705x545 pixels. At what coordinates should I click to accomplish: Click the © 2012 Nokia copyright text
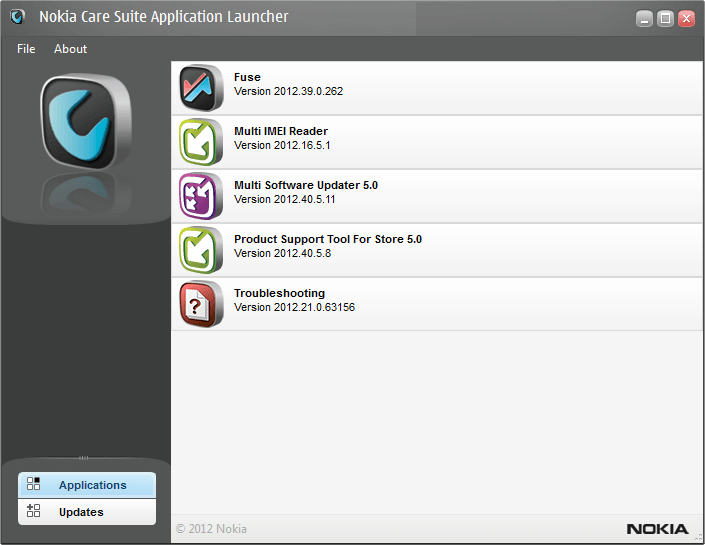click(211, 528)
